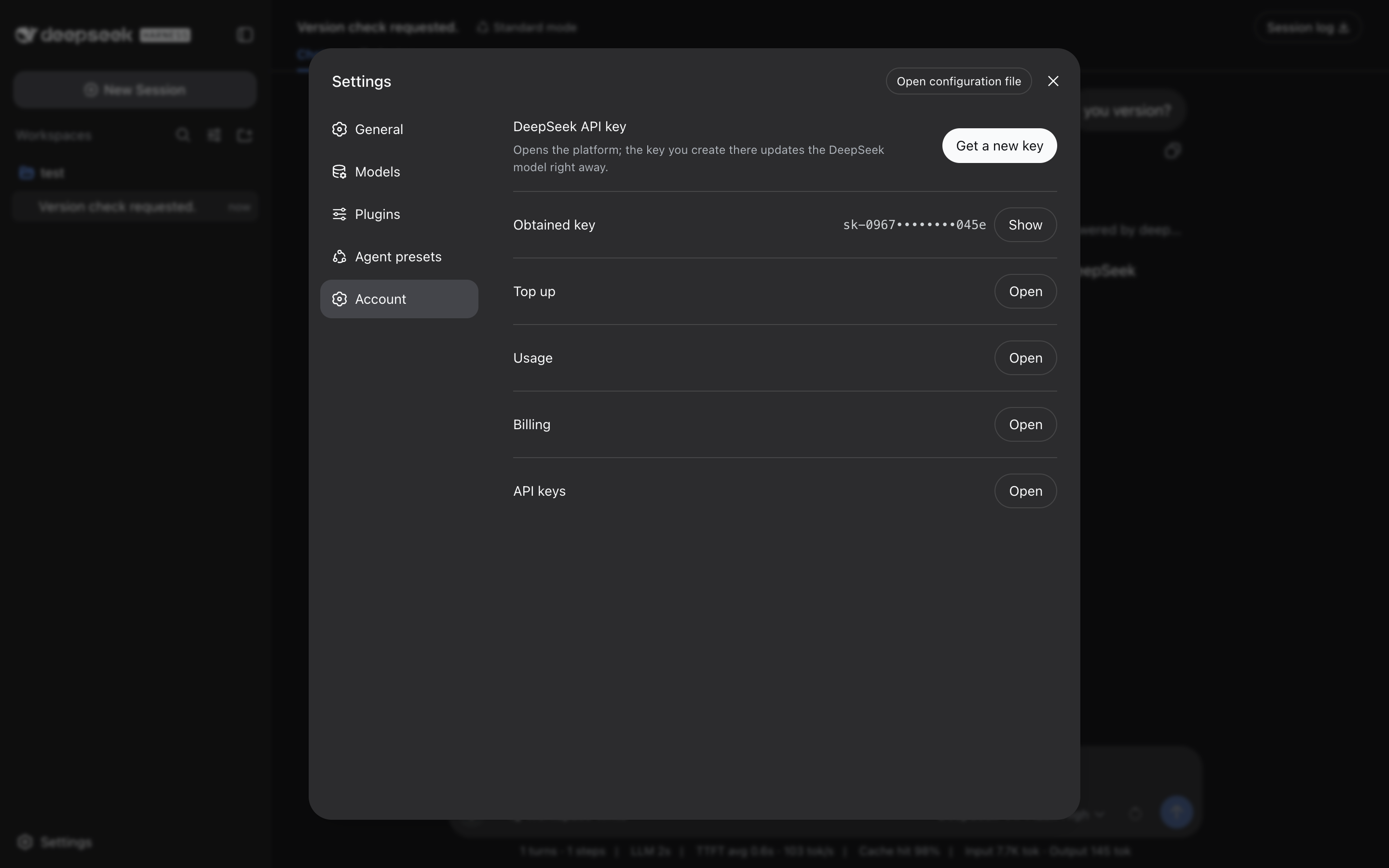Click the masked key sk-0967••••••••045e
1389x868 pixels.
pyautogui.click(x=914, y=225)
